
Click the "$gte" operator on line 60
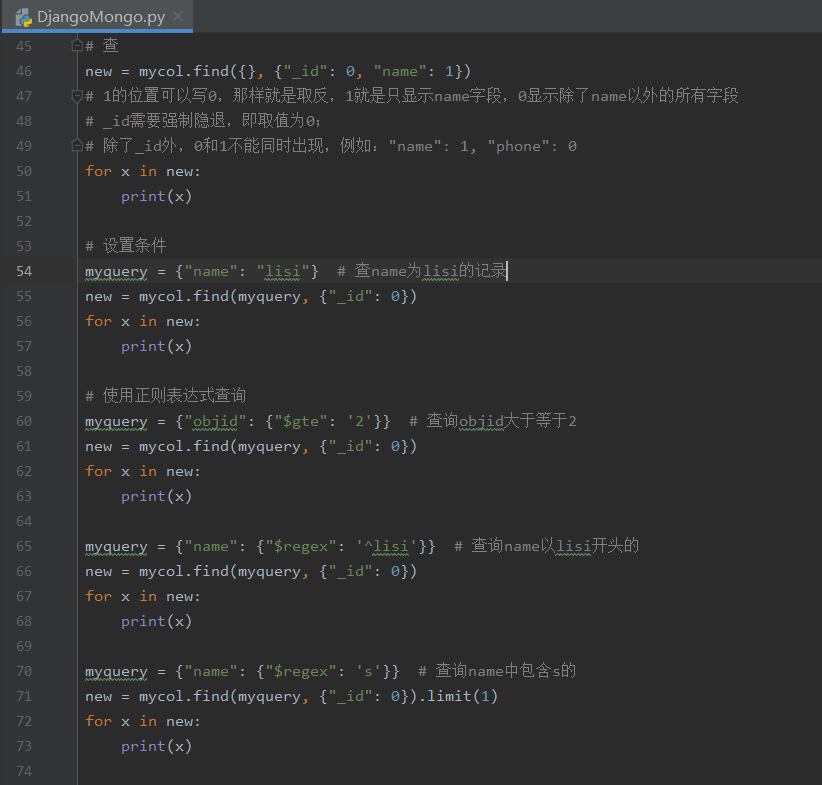(x=303, y=421)
